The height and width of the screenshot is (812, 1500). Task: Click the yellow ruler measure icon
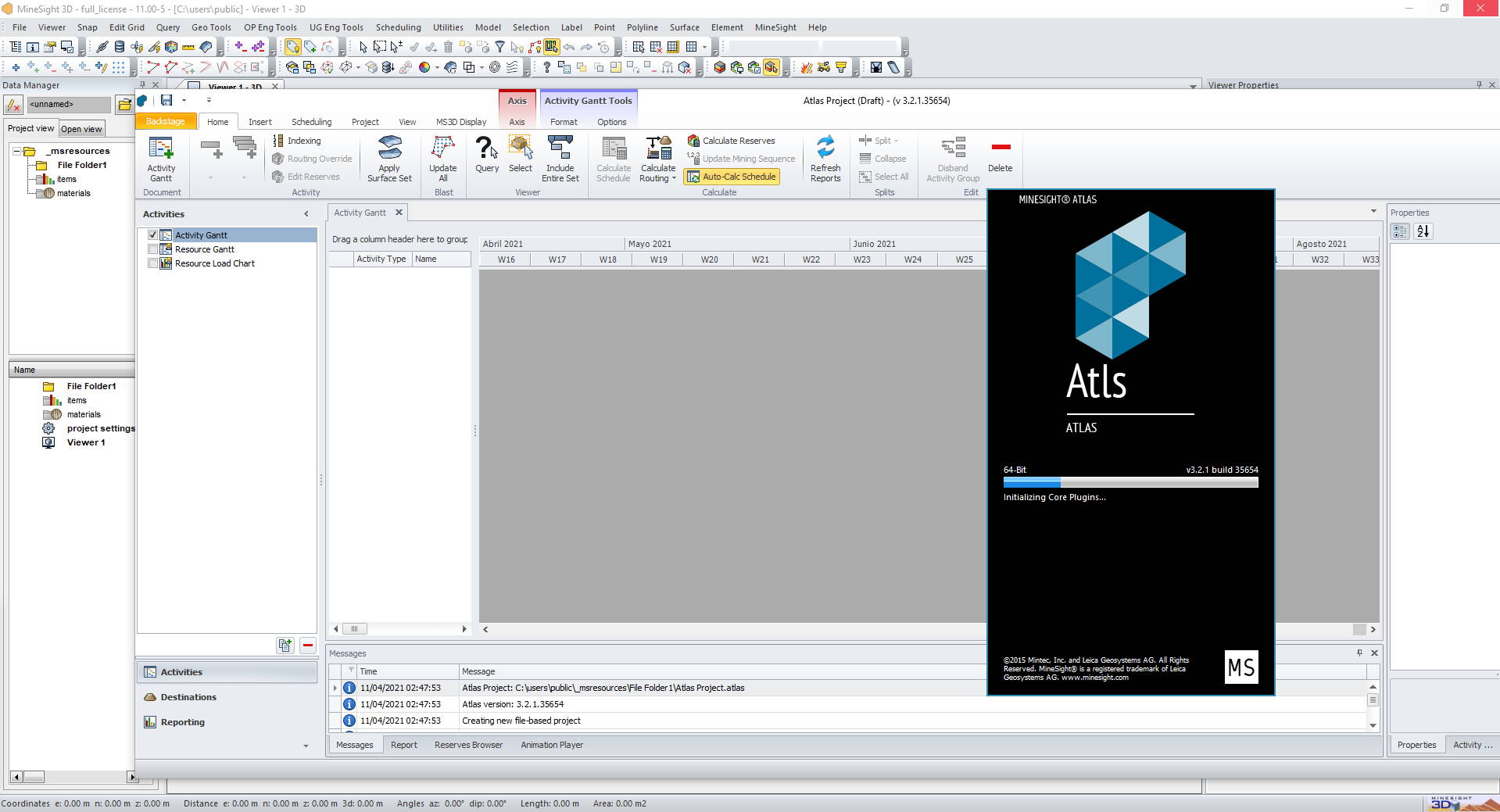pyautogui.click(x=188, y=47)
